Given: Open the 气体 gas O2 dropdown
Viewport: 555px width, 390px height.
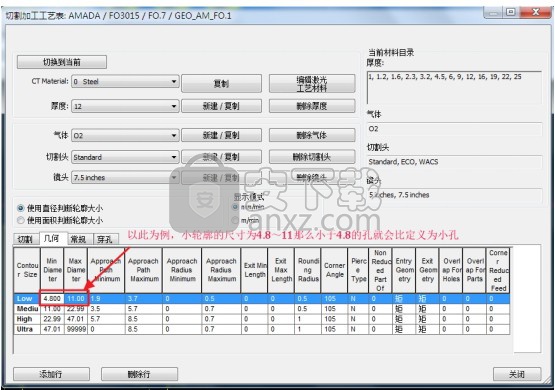Looking at the screenshot, I should click(125, 136).
